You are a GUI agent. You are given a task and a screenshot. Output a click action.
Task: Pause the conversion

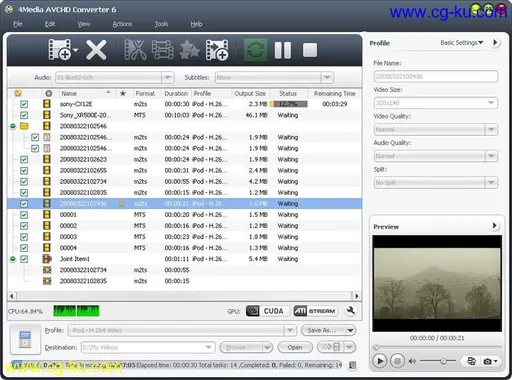pyautogui.click(x=283, y=50)
